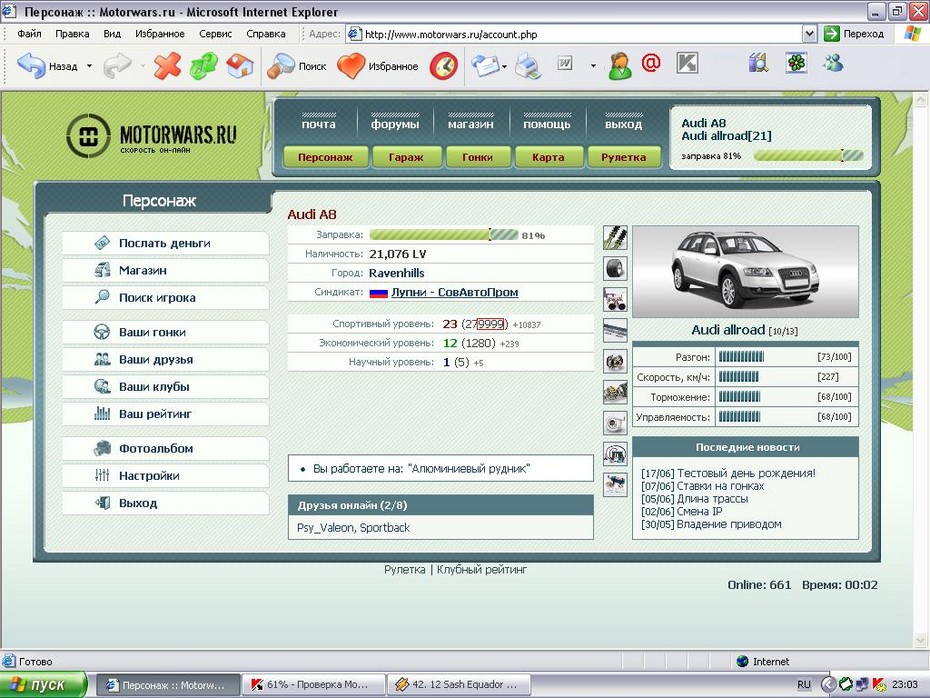Open Поиск игрока in the sidebar
The height and width of the screenshot is (698, 930).
coord(165,297)
